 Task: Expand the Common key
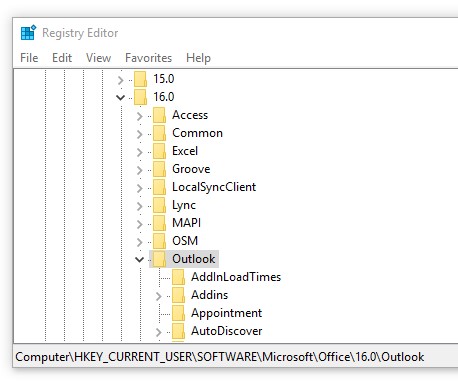click(x=139, y=134)
